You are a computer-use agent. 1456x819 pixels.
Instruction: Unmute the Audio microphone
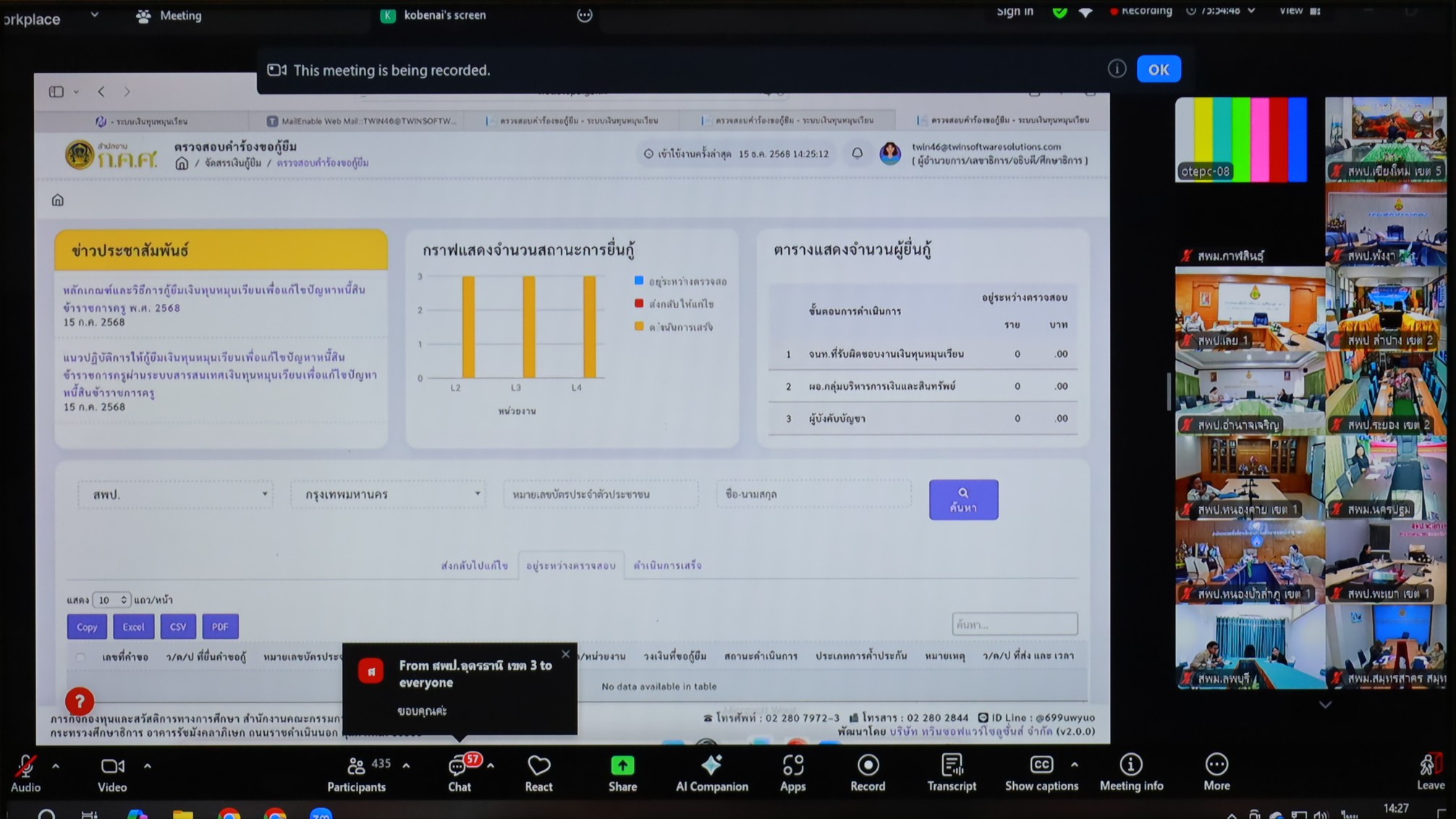point(25,765)
